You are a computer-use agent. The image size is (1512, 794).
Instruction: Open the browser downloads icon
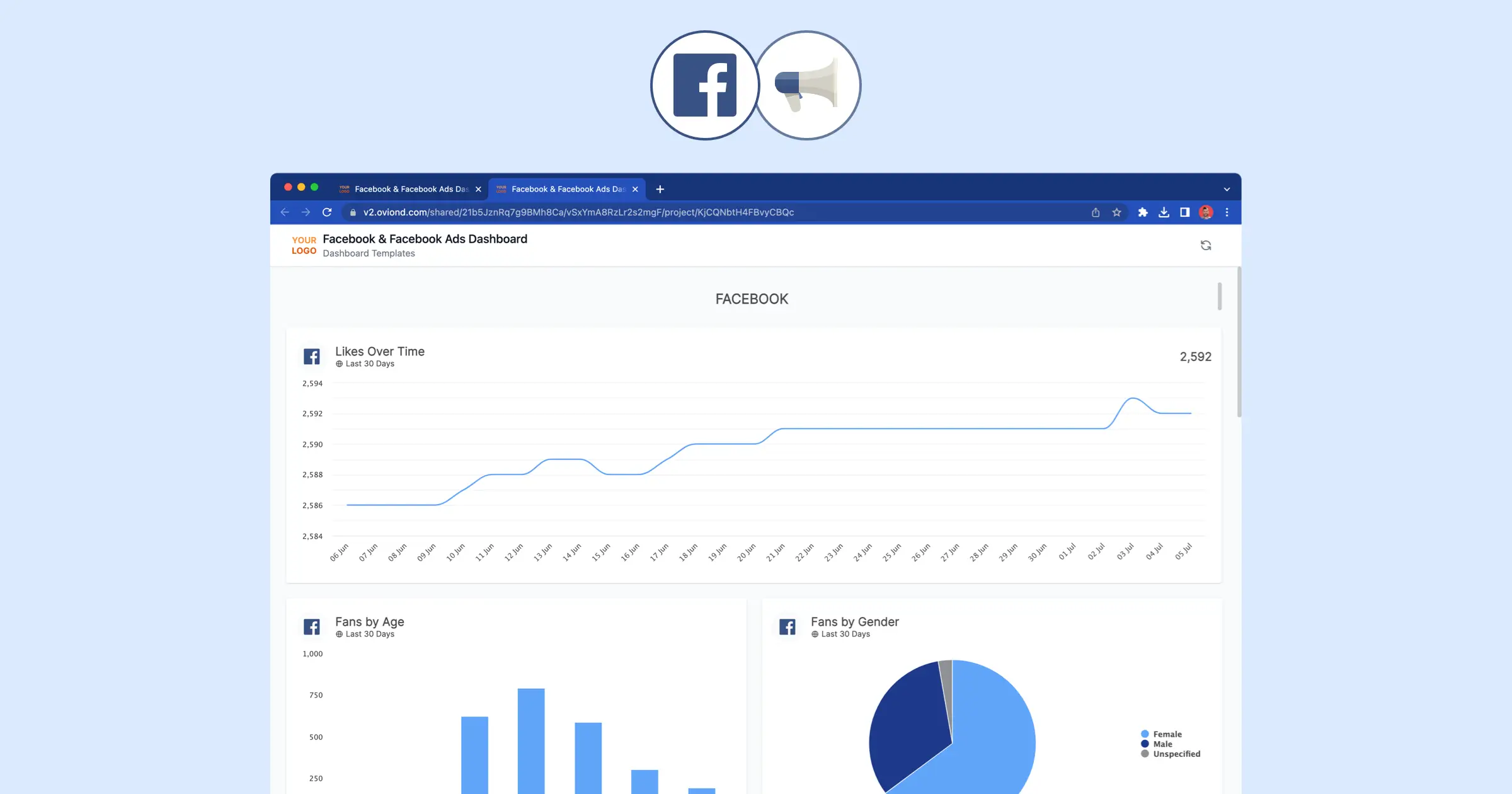[1164, 212]
